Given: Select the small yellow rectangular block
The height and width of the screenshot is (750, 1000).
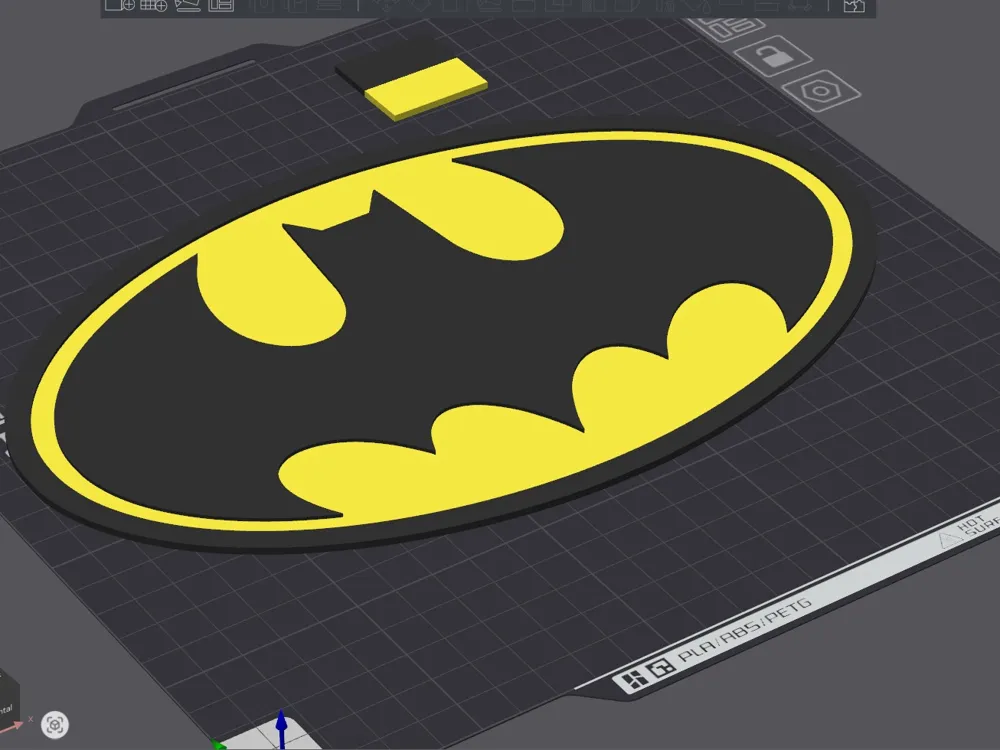Looking at the screenshot, I should coord(426,88).
